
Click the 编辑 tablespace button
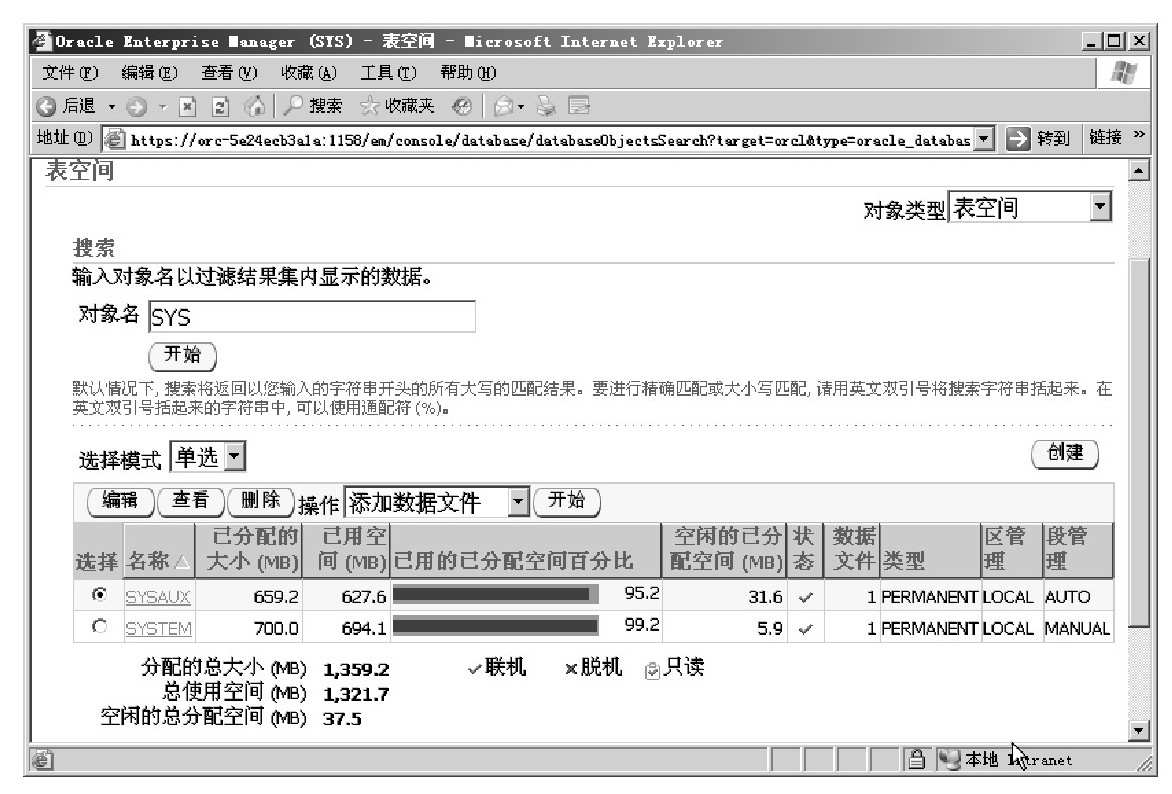tap(120, 502)
